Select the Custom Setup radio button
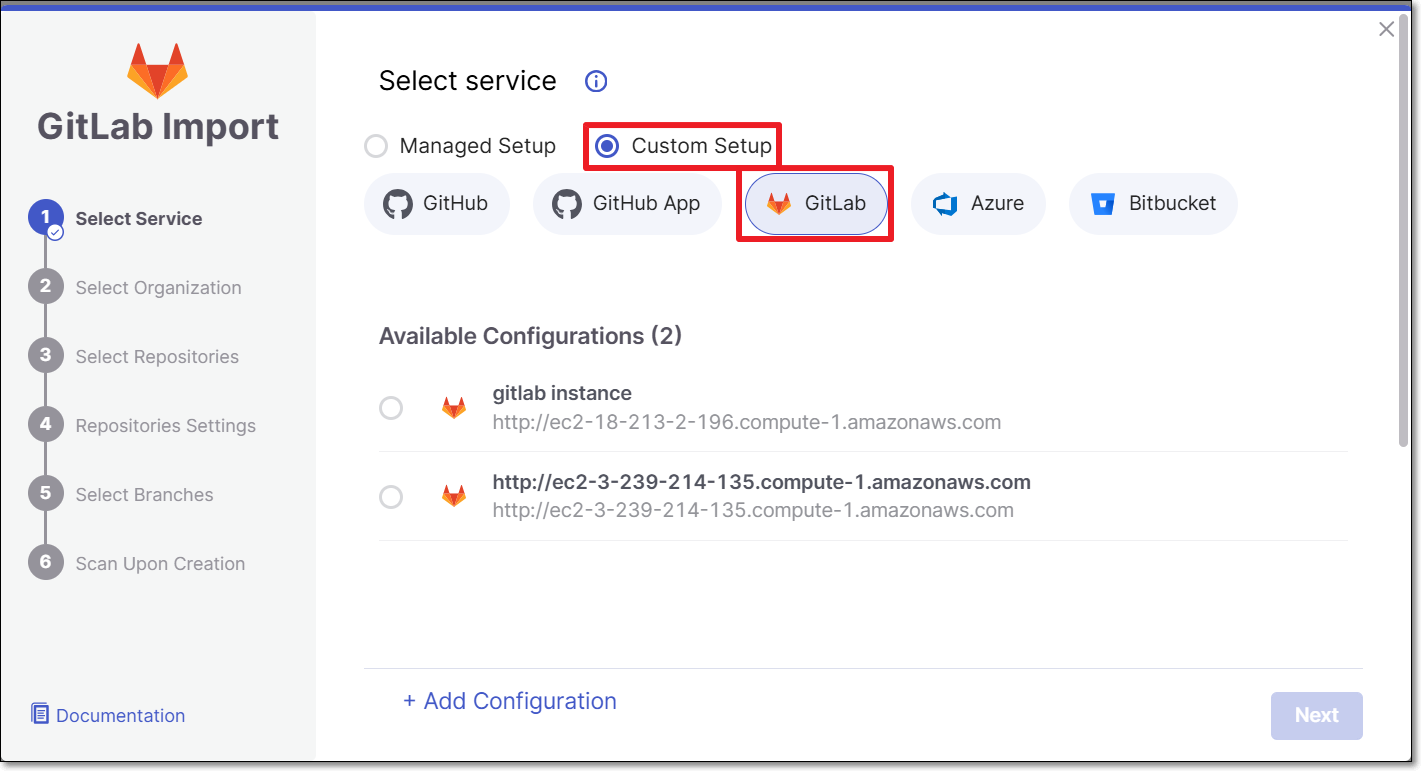The image size is (1421, 771). 607,147
